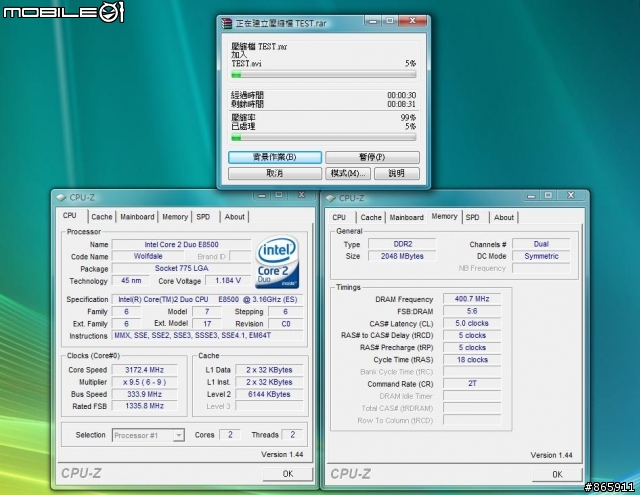640x495 pixels.
Task: Click the Intel Core 2 Duo logo
Action: click(x=277, y=262)
